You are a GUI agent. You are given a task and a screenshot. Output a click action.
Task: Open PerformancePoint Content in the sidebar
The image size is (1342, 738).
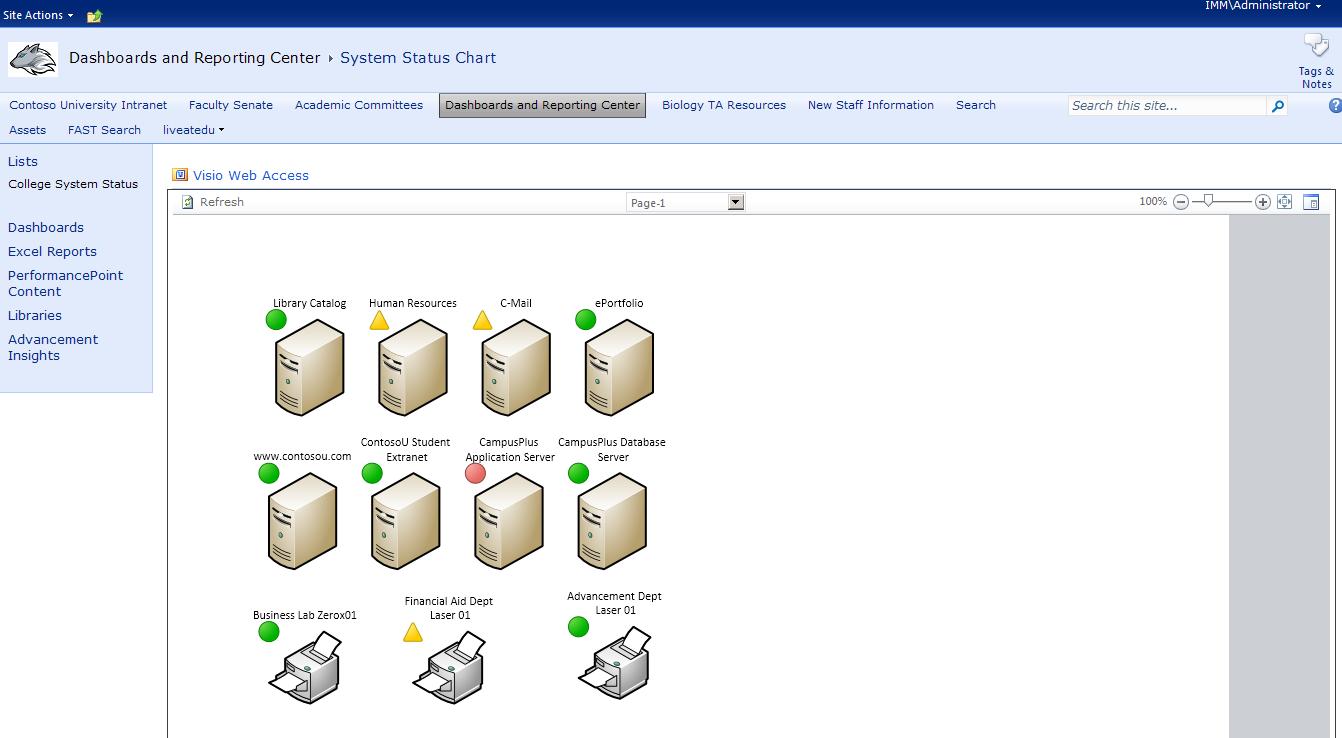[65, 283]
